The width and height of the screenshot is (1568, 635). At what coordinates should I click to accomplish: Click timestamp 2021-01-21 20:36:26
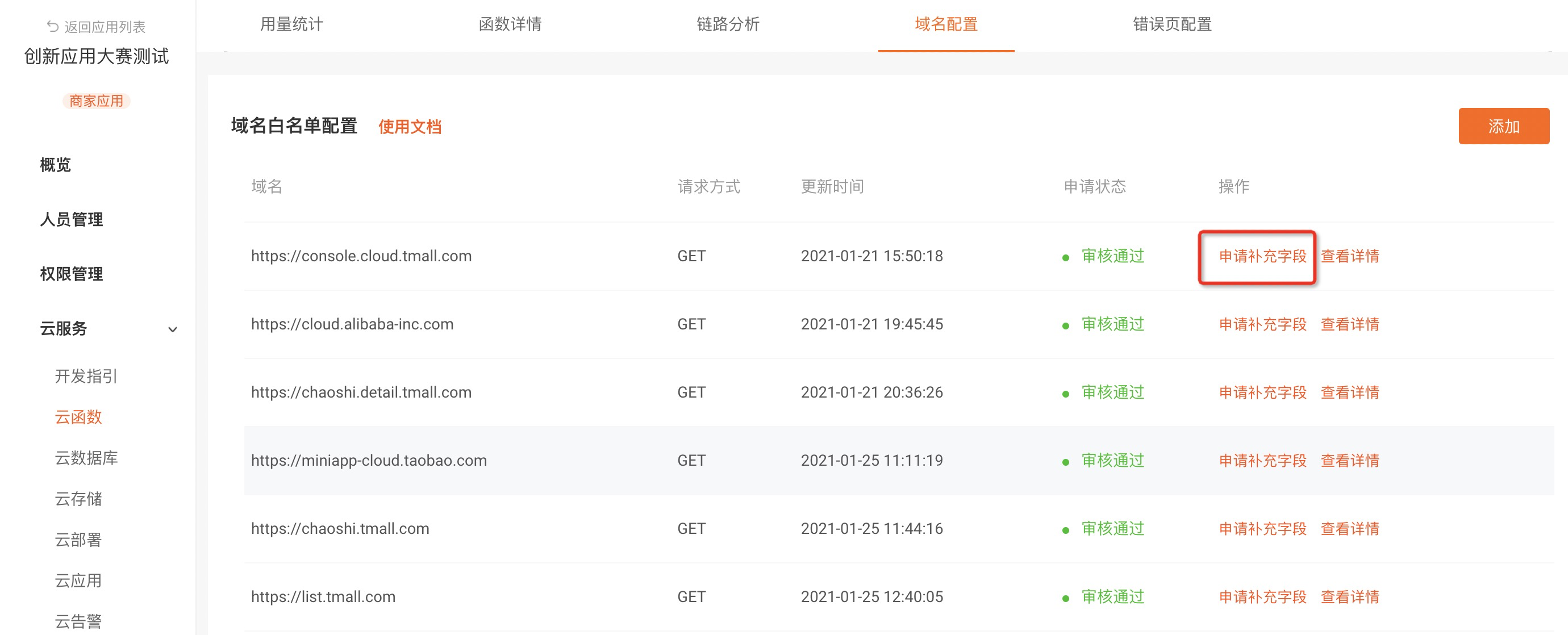click(x=871, y=392)
